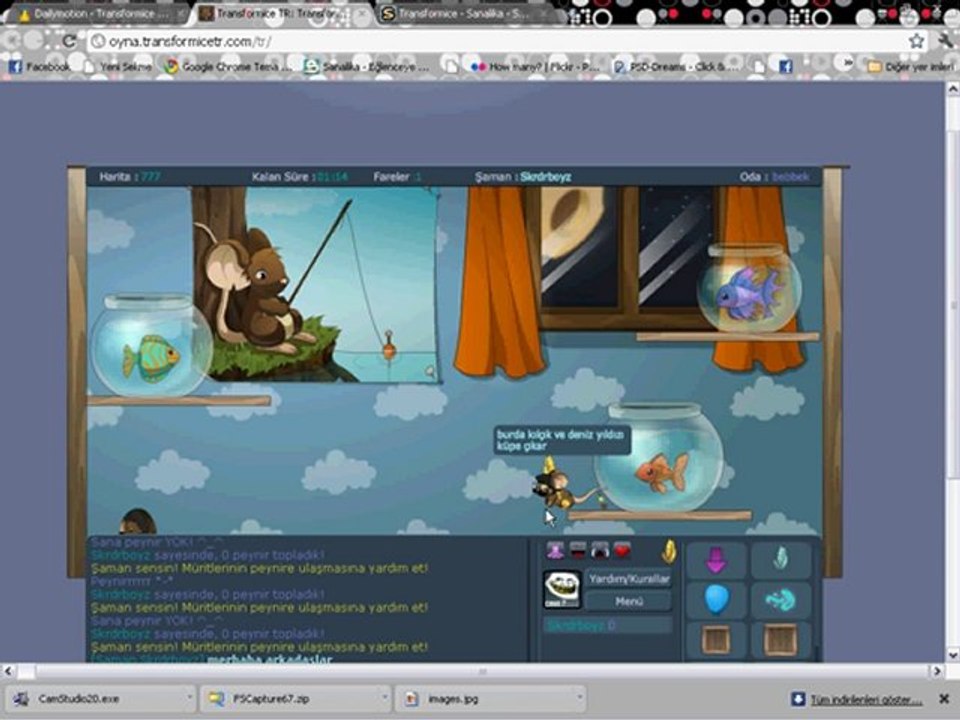Open the Diğer yer imleri bookmarks folder
Viewport: 960px width, 720px height.
[x=910, y=66]
